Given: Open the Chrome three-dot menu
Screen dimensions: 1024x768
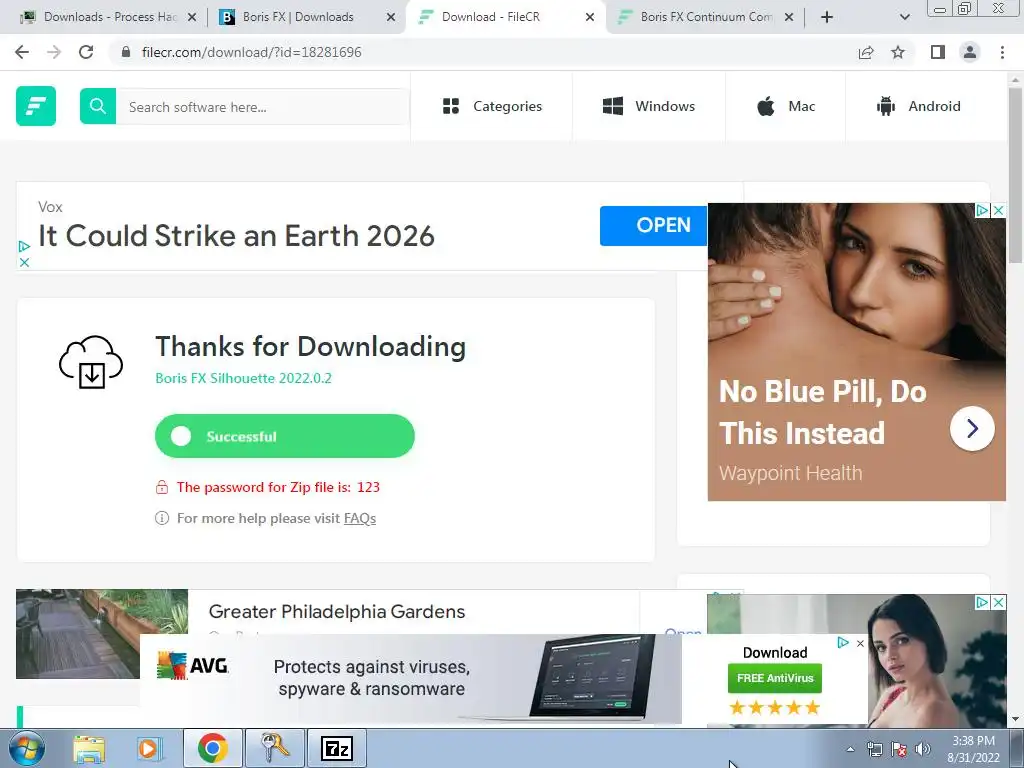Looking at the screenshot, I should coord(1002,52).
